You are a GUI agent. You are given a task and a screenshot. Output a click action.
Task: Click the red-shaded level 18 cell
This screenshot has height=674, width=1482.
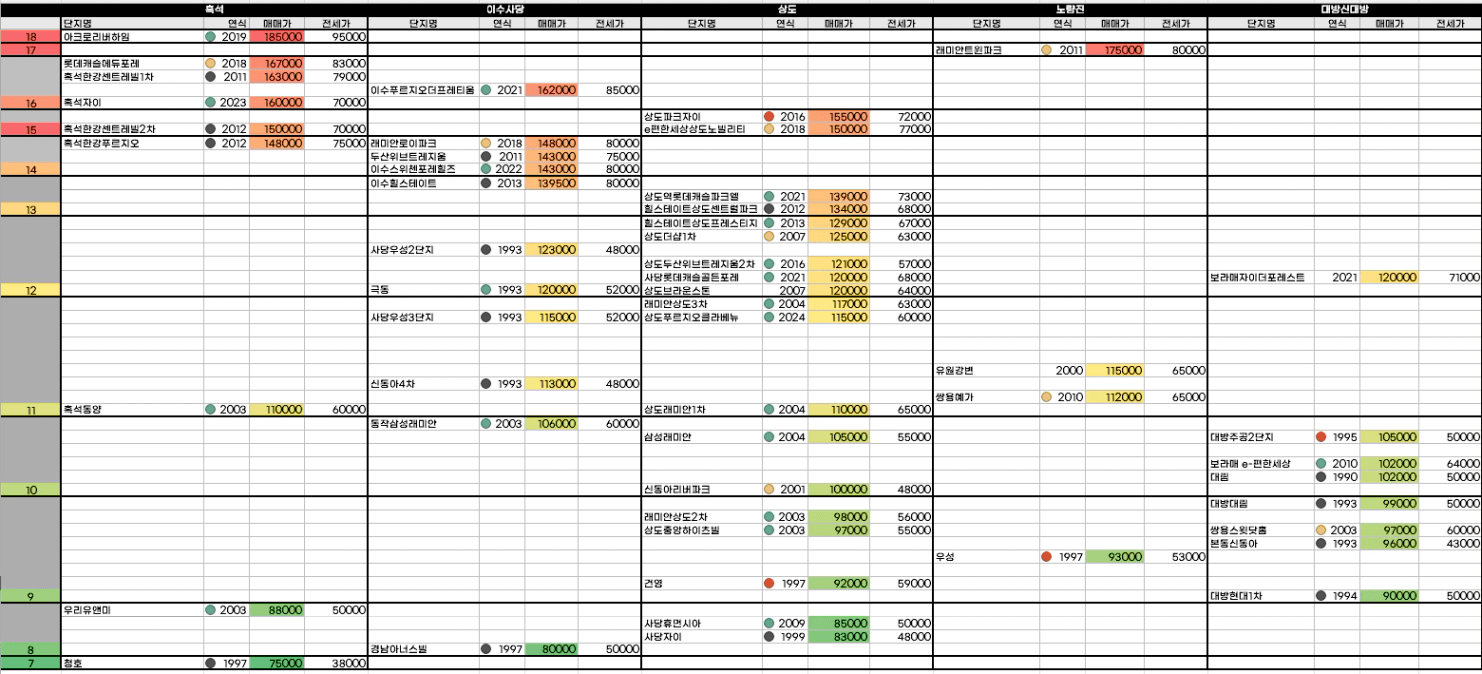pos(30,36)
